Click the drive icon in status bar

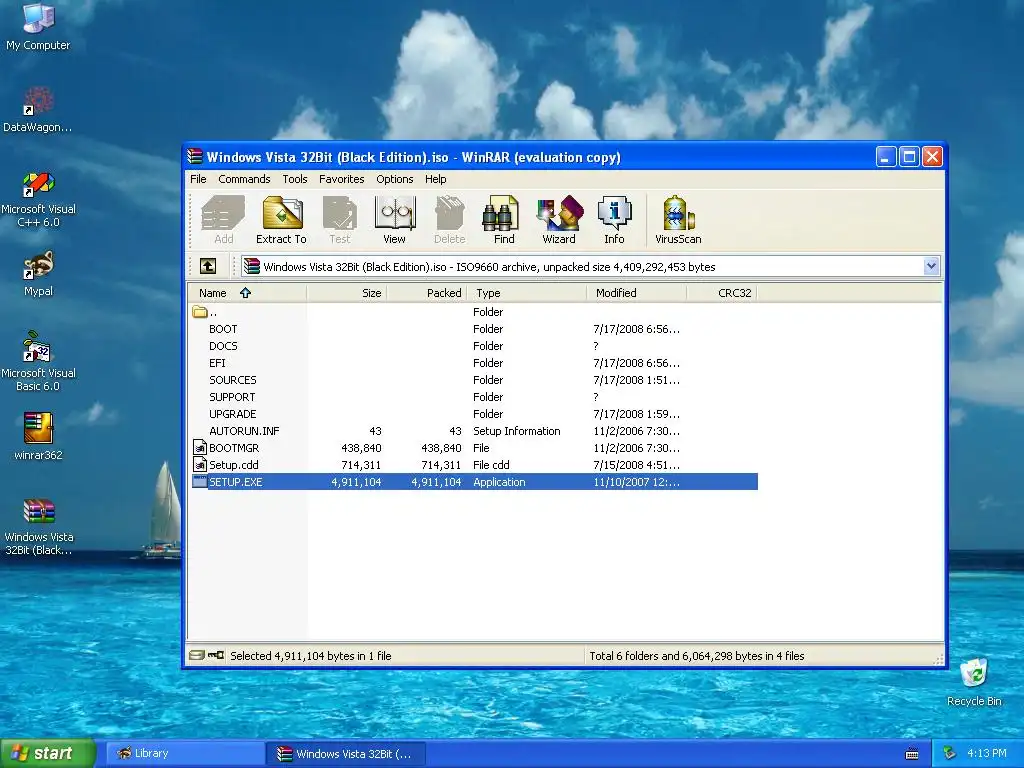[x=197, y=655]
